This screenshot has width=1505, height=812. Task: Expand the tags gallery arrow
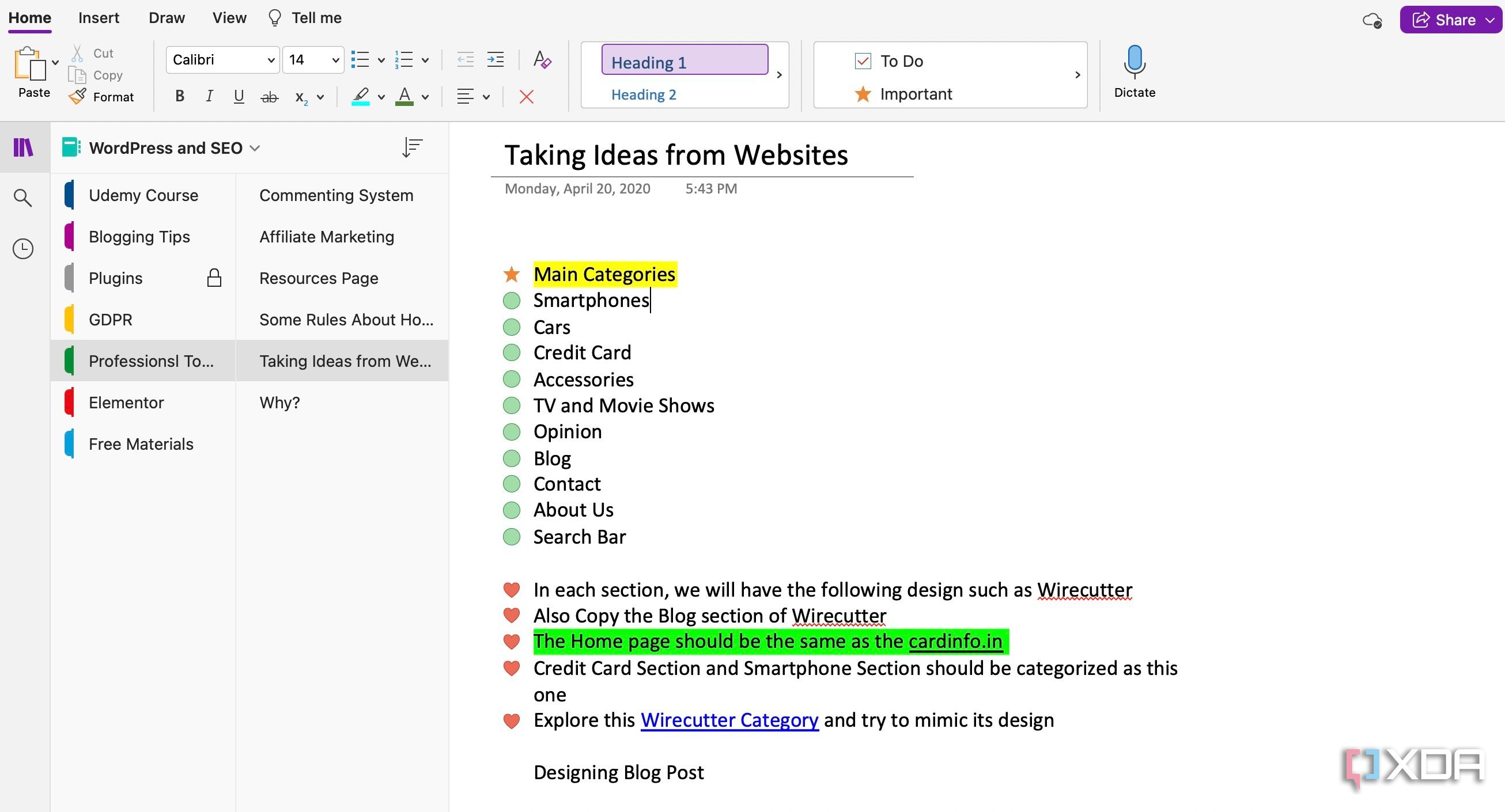click(x=1078, y=75)
